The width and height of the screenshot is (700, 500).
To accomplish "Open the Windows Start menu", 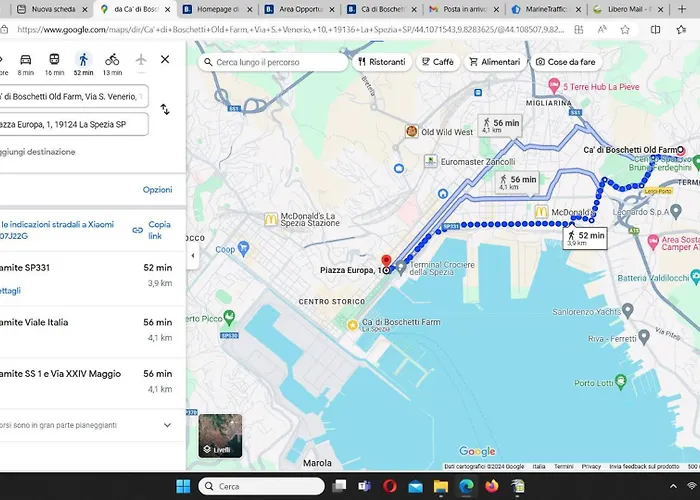I will pos(183,486).
